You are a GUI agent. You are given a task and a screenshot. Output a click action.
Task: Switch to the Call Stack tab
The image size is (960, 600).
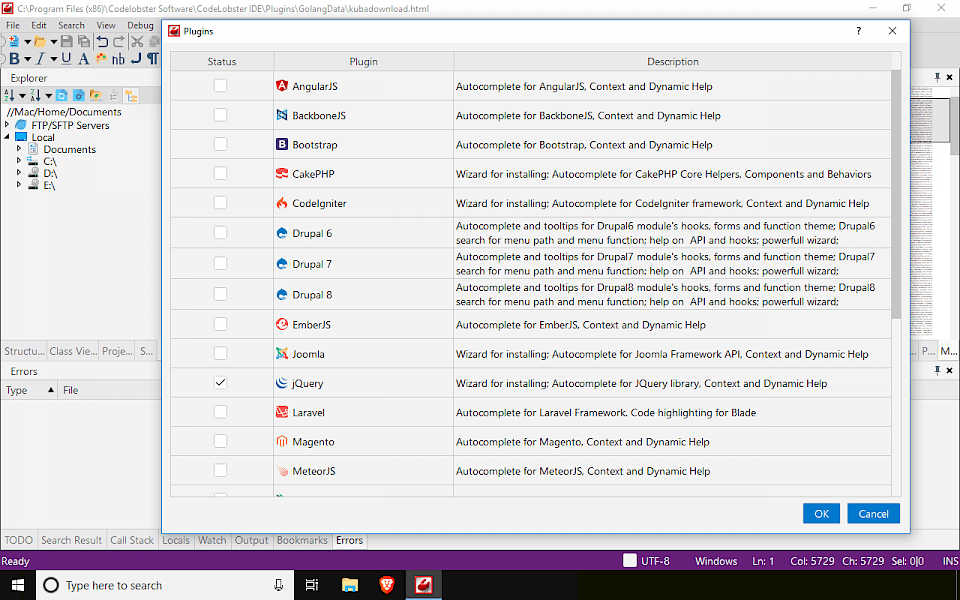tap(132, 540)
